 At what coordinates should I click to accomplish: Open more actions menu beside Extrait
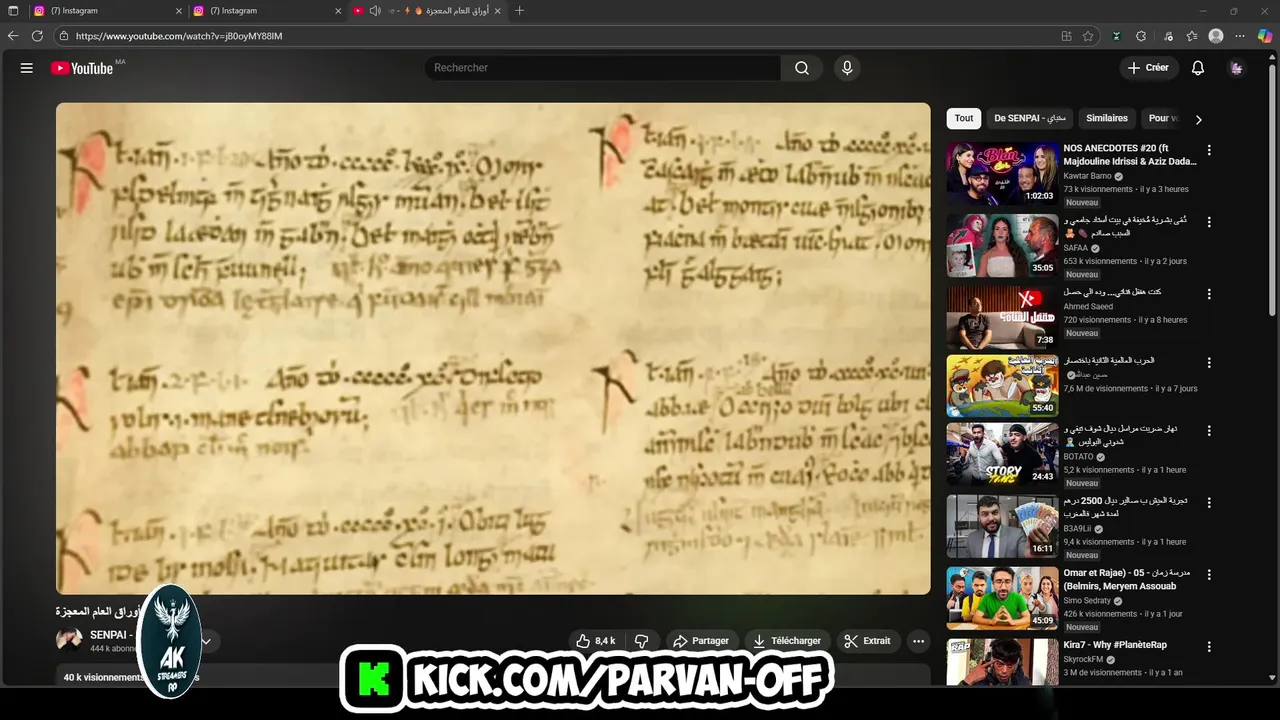[x=918, y=641]
